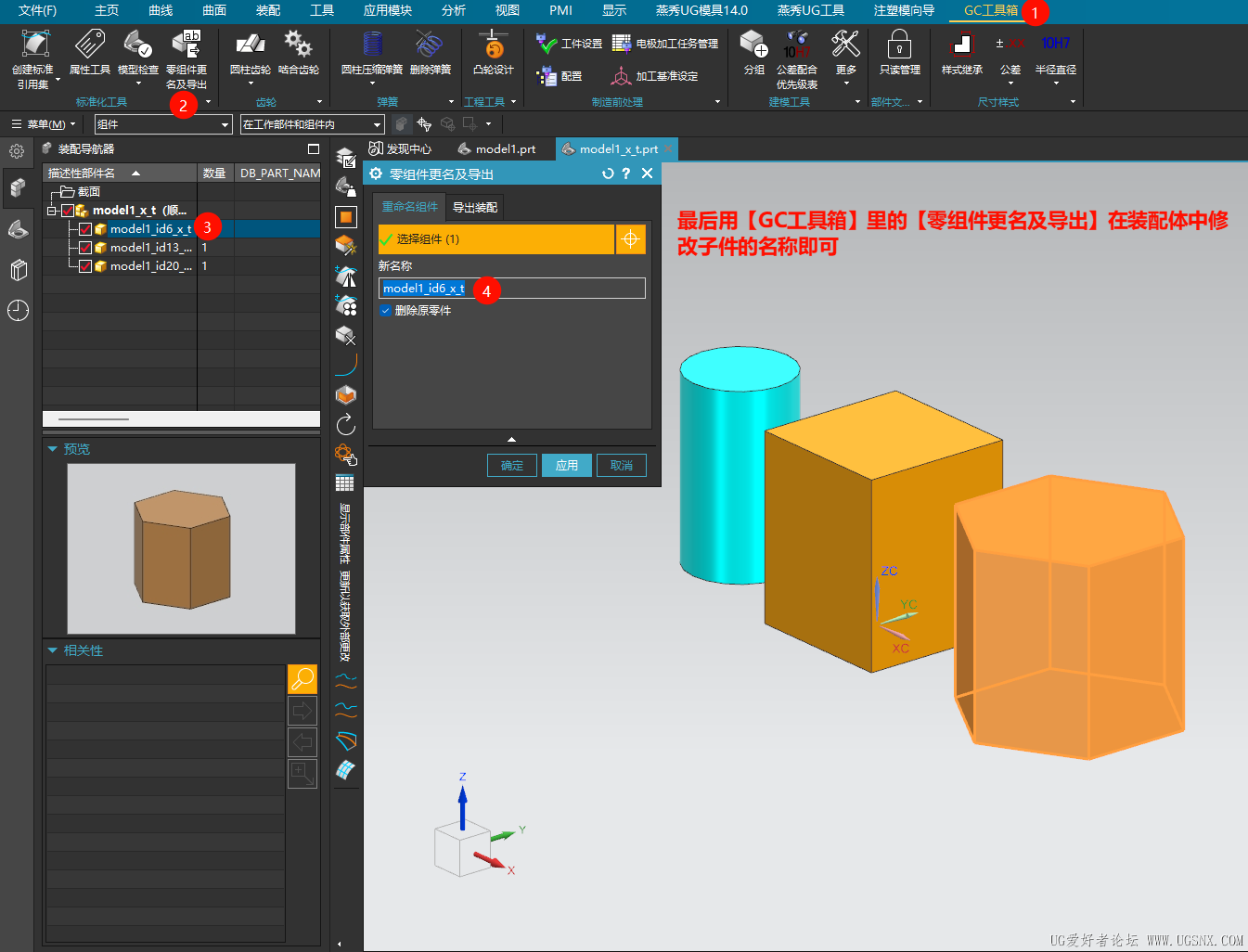This screenshot has height=952, width=1248.
Task: Open the 凸轮设计 tool
Action: pos(493,46)
